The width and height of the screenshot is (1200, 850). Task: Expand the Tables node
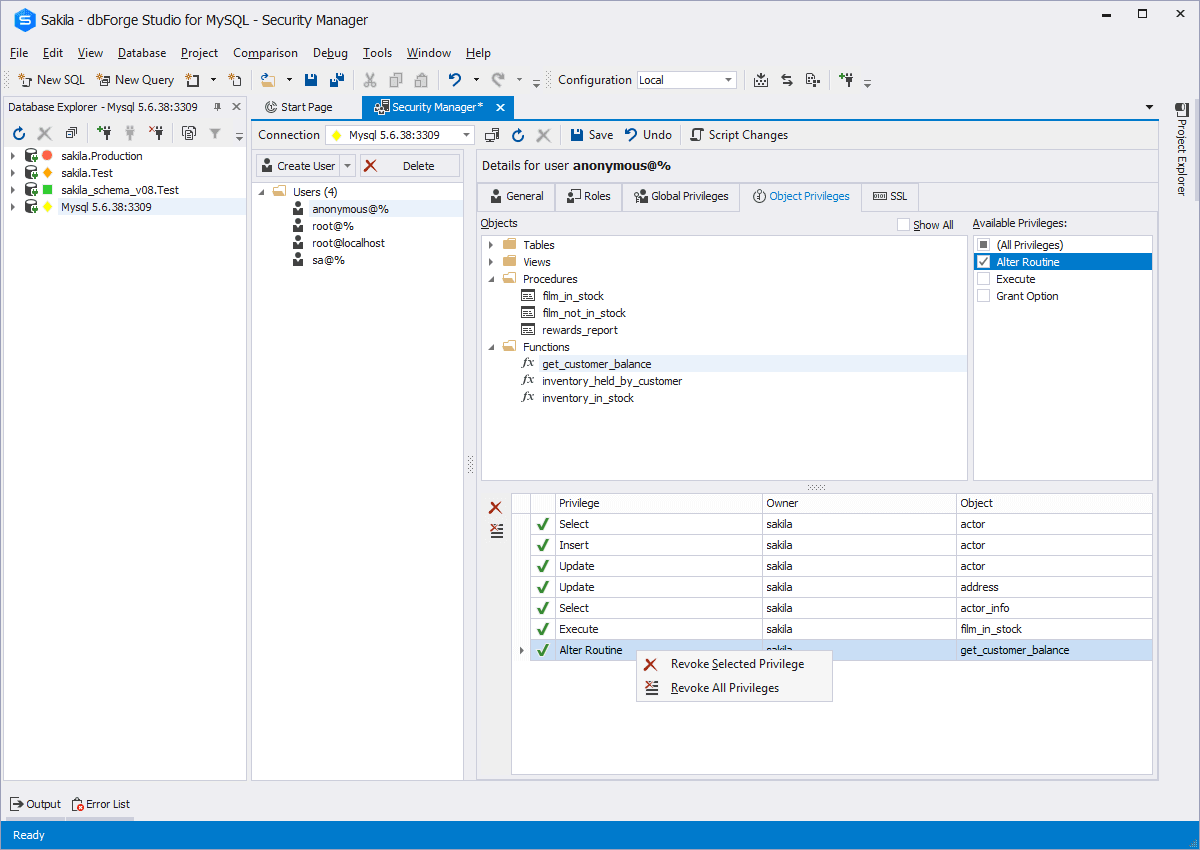point(491,245)
